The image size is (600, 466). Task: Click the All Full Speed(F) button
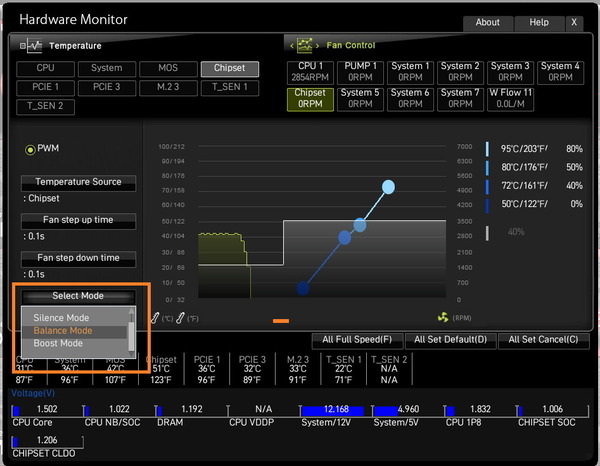[x=357, y=340]
